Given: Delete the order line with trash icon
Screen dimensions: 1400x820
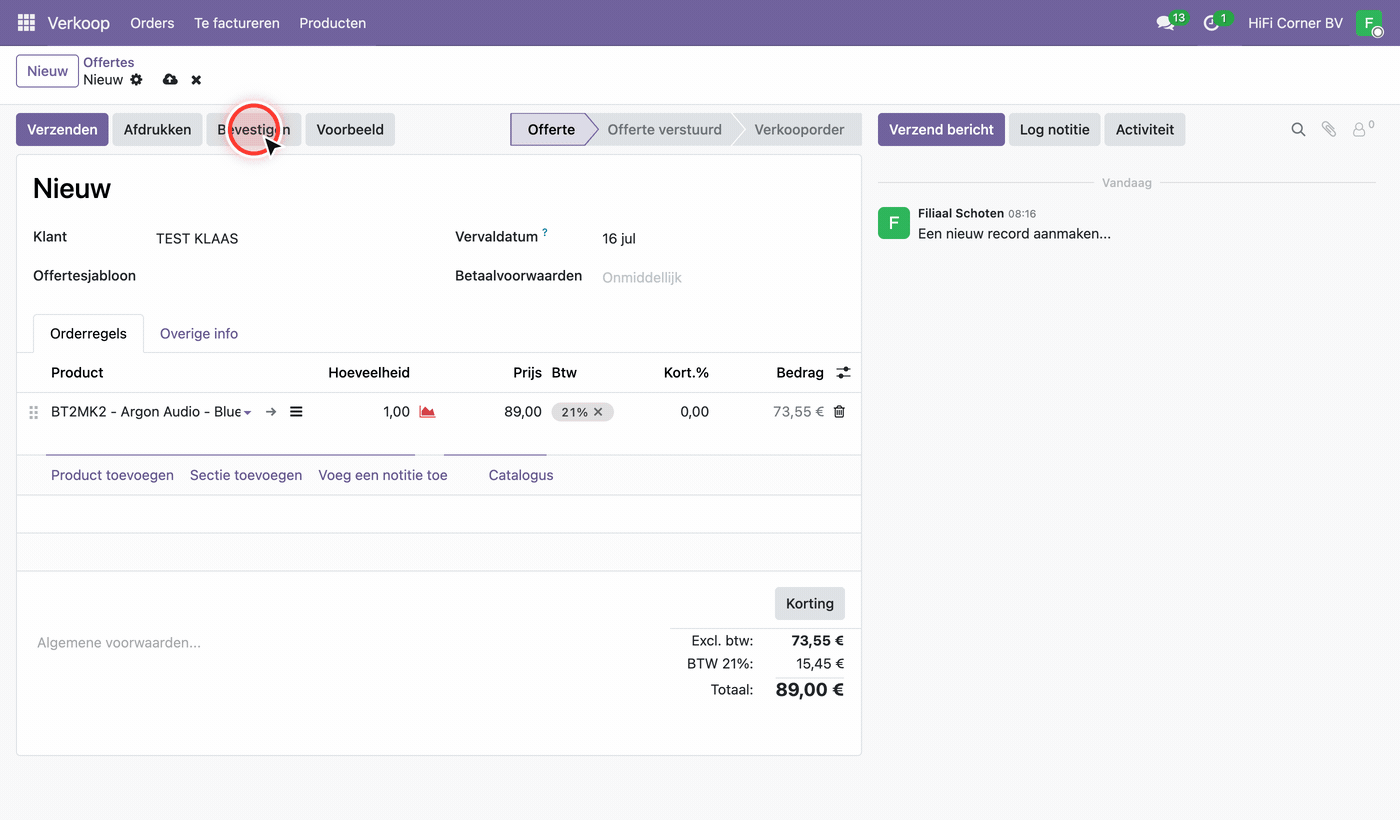Looking at the screenshot, I should pos(839,411).
